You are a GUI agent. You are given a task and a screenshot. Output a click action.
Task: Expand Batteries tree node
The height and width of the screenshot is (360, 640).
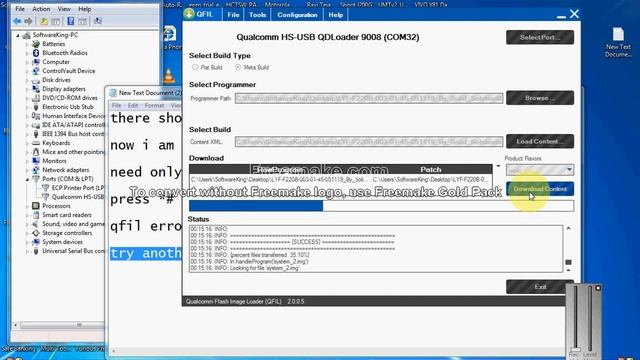(27, 44)
